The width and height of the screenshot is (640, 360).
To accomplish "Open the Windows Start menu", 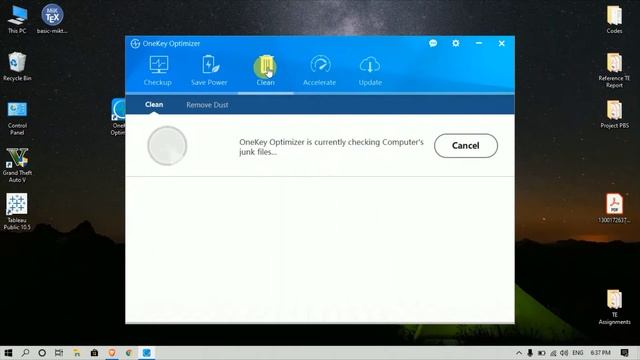I will [x=8, y=353].
